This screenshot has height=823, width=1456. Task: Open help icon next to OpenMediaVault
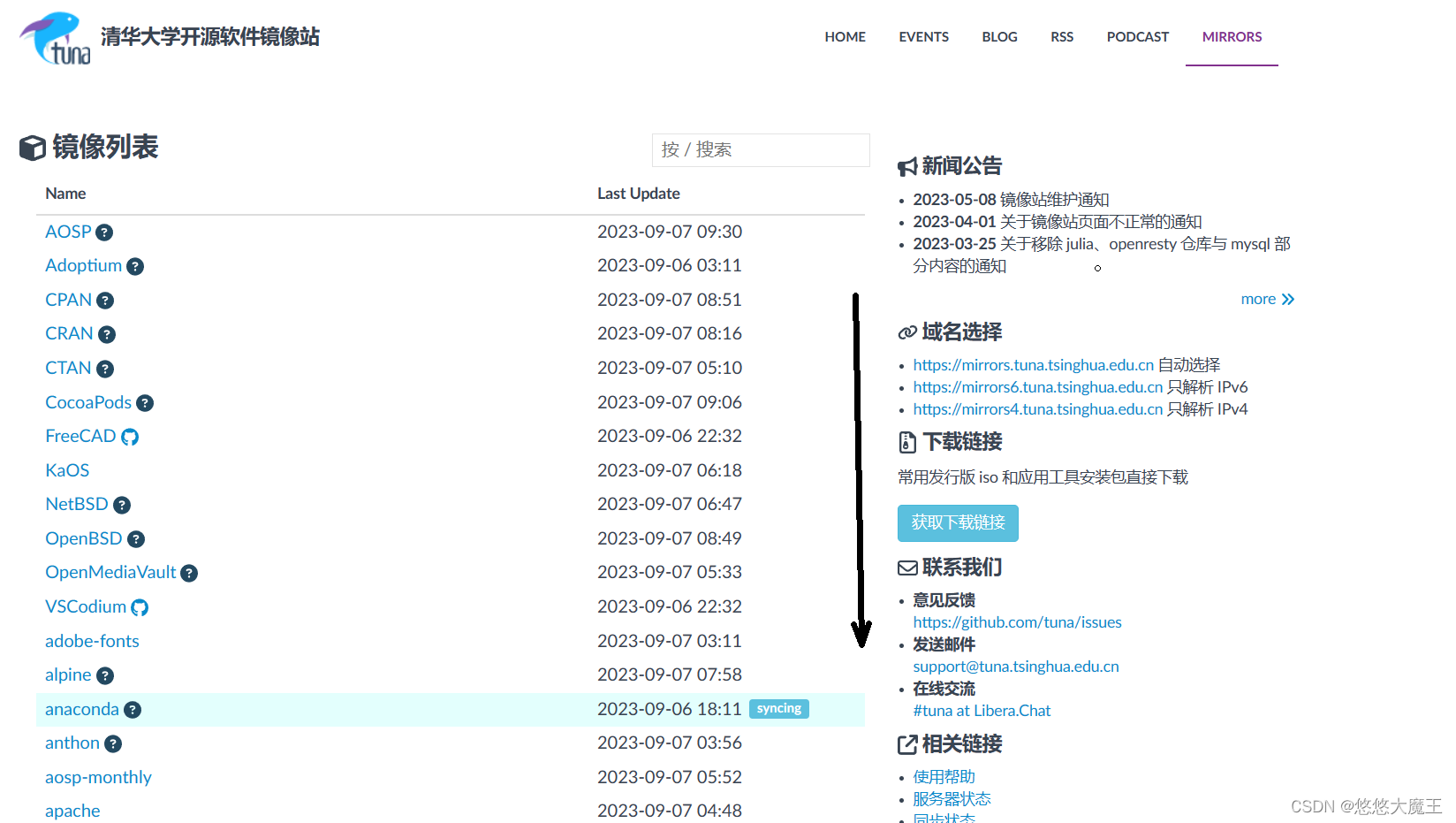[189, 573]
